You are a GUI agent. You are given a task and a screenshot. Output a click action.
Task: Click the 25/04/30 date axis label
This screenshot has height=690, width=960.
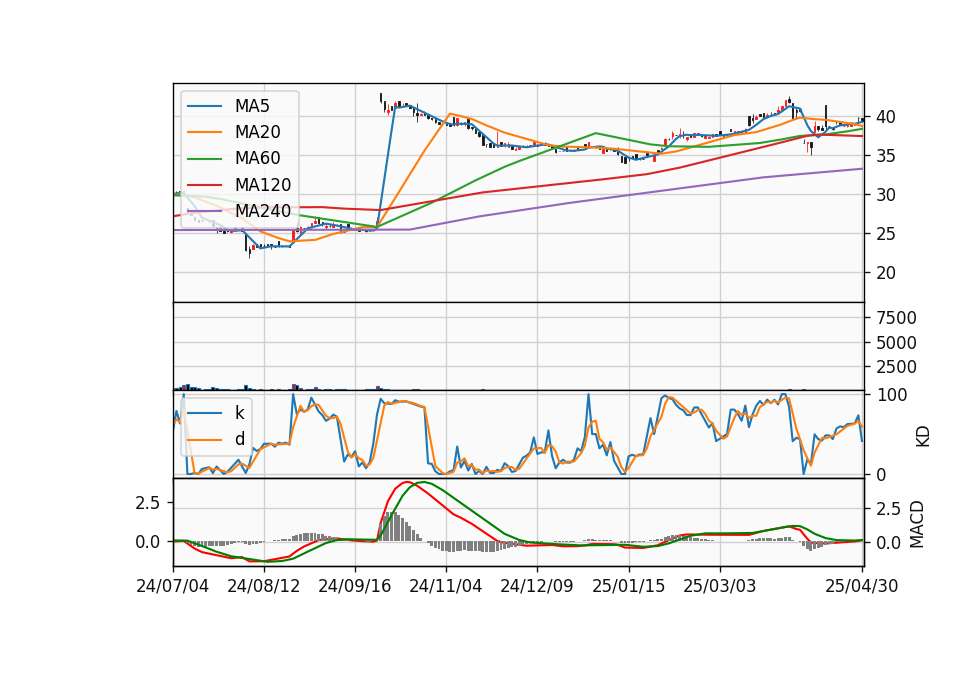point(862,586)
